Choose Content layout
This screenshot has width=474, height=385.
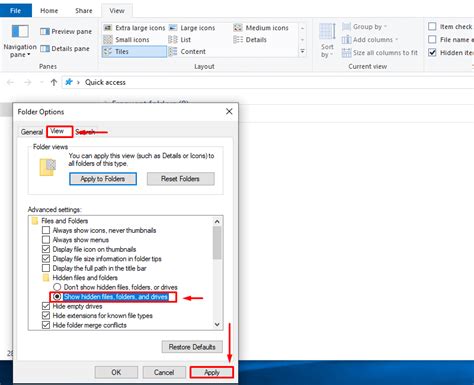coord(187,52)
